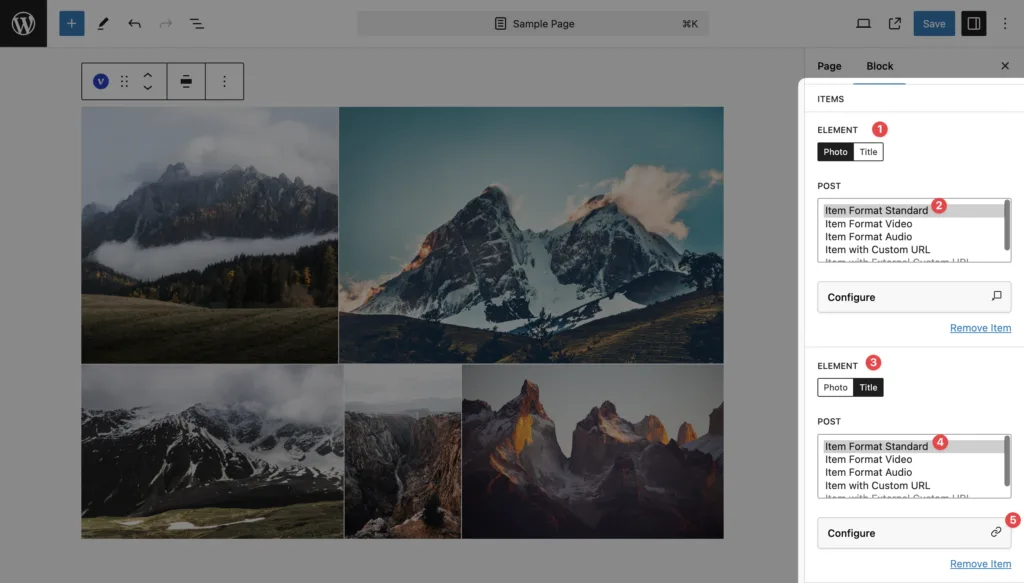Click the first Configure comment icon
Screen dimensions: 1024x583
tap(997, 296)
